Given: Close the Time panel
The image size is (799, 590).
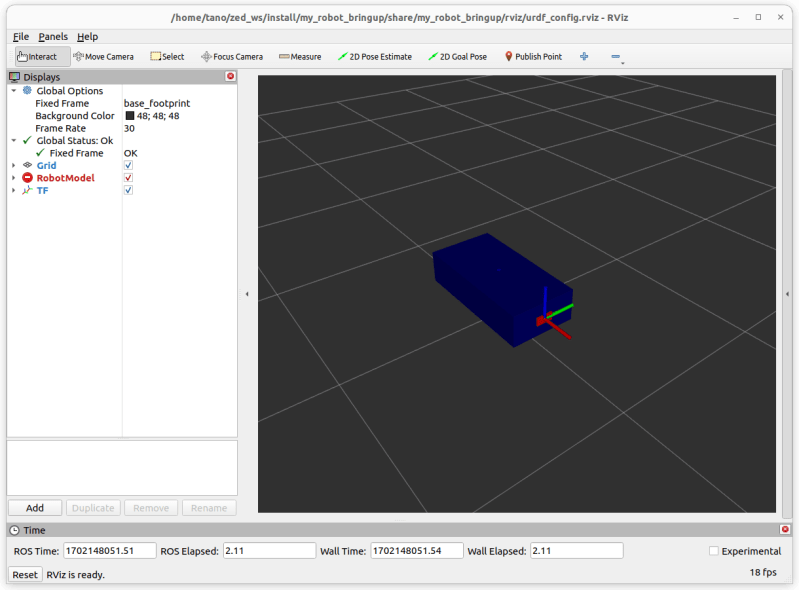Looking at the screenshot, I should click(x=785, y=529).
